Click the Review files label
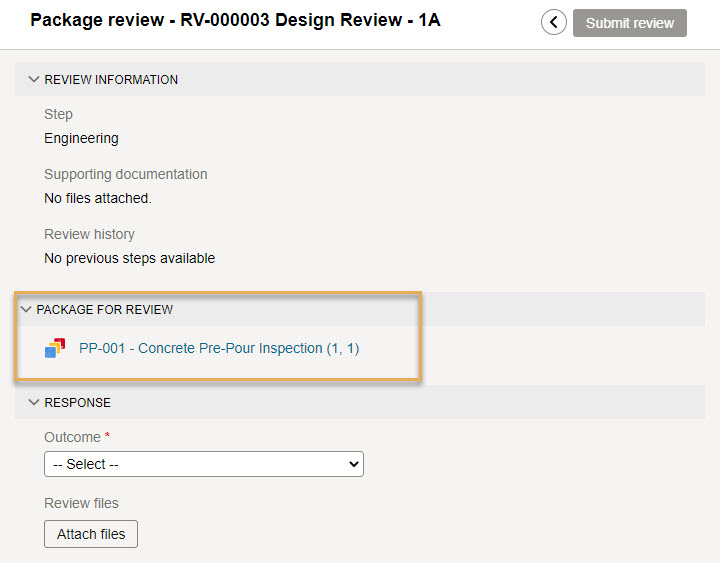720x563 pixels. click(x=81, y=503)
